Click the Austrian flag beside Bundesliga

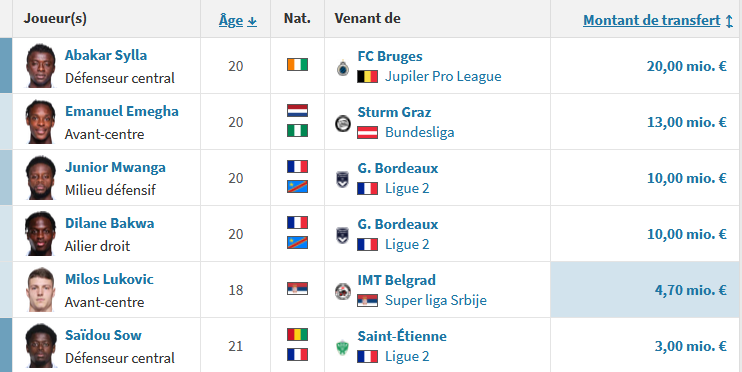pyautogui.click(x=368, y=133)
